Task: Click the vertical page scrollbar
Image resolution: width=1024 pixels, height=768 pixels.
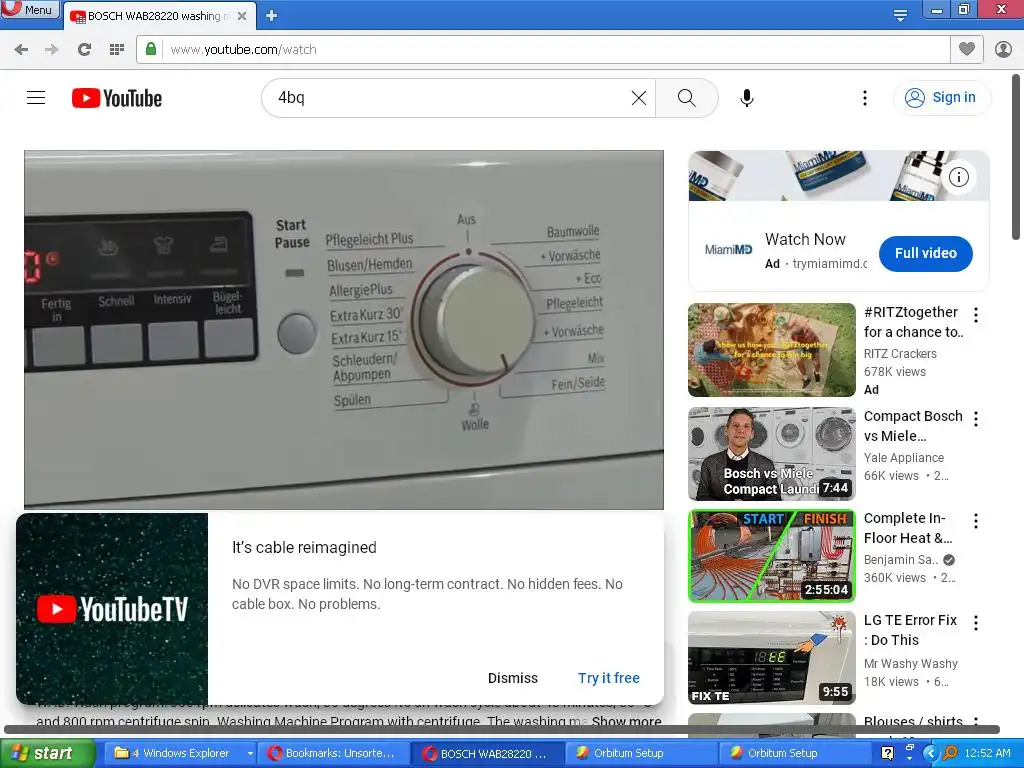Action: click(1016, 157)
